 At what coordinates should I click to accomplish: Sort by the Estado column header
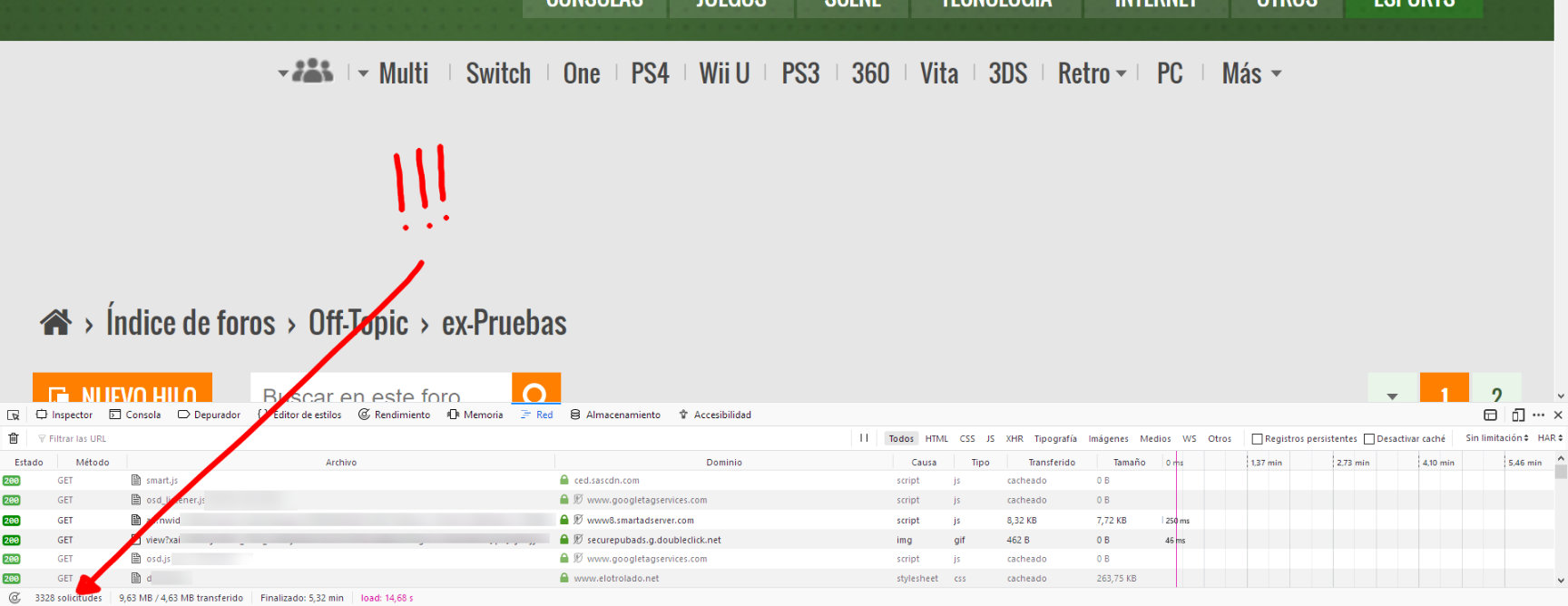tap(28, 463)
